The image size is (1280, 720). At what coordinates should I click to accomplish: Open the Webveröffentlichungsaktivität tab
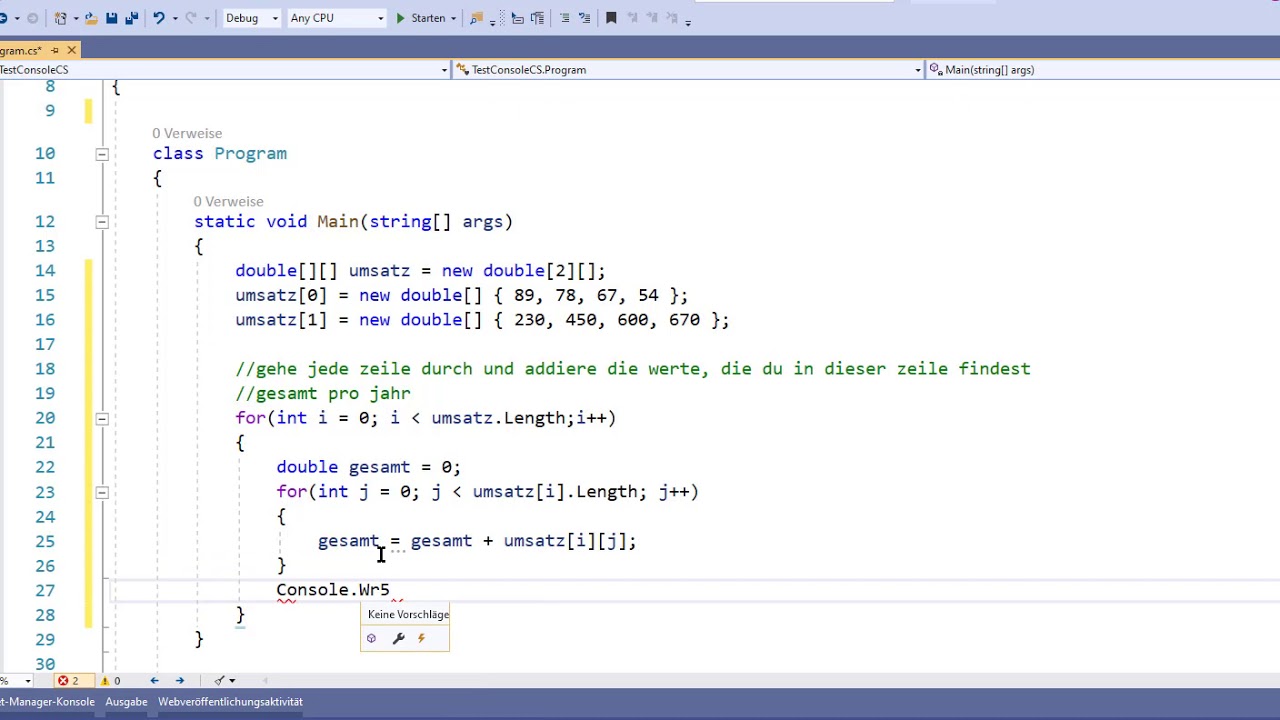click(x=230, y=702)
